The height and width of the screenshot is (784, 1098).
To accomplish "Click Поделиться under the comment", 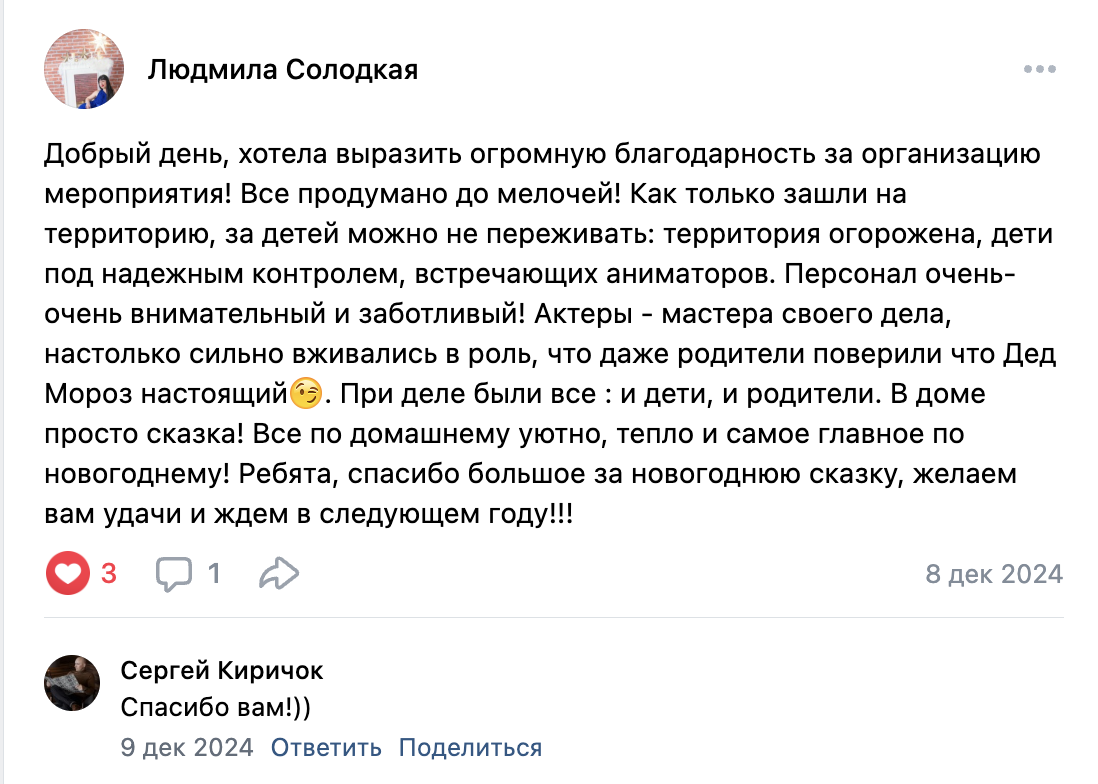I will tap(470, 747).
